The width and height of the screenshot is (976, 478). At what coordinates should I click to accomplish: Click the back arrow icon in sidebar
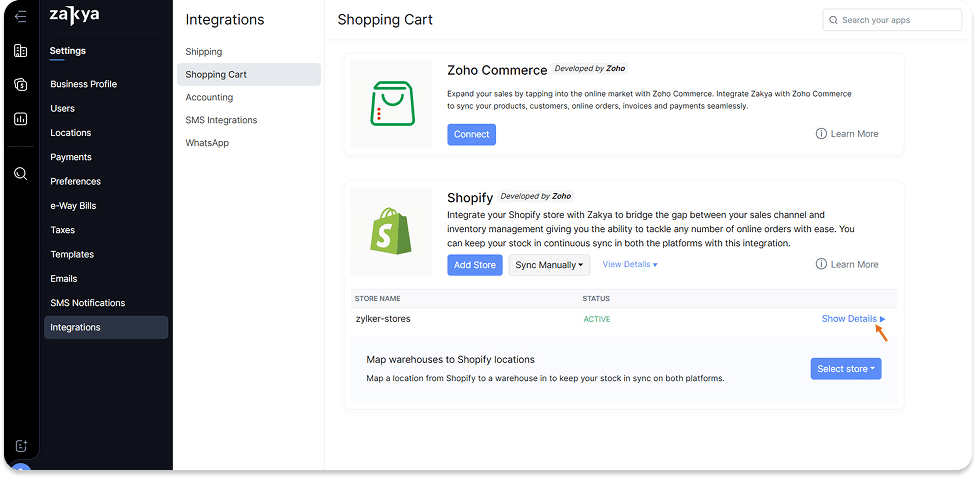pyautogui.click(x=20, y=17)
